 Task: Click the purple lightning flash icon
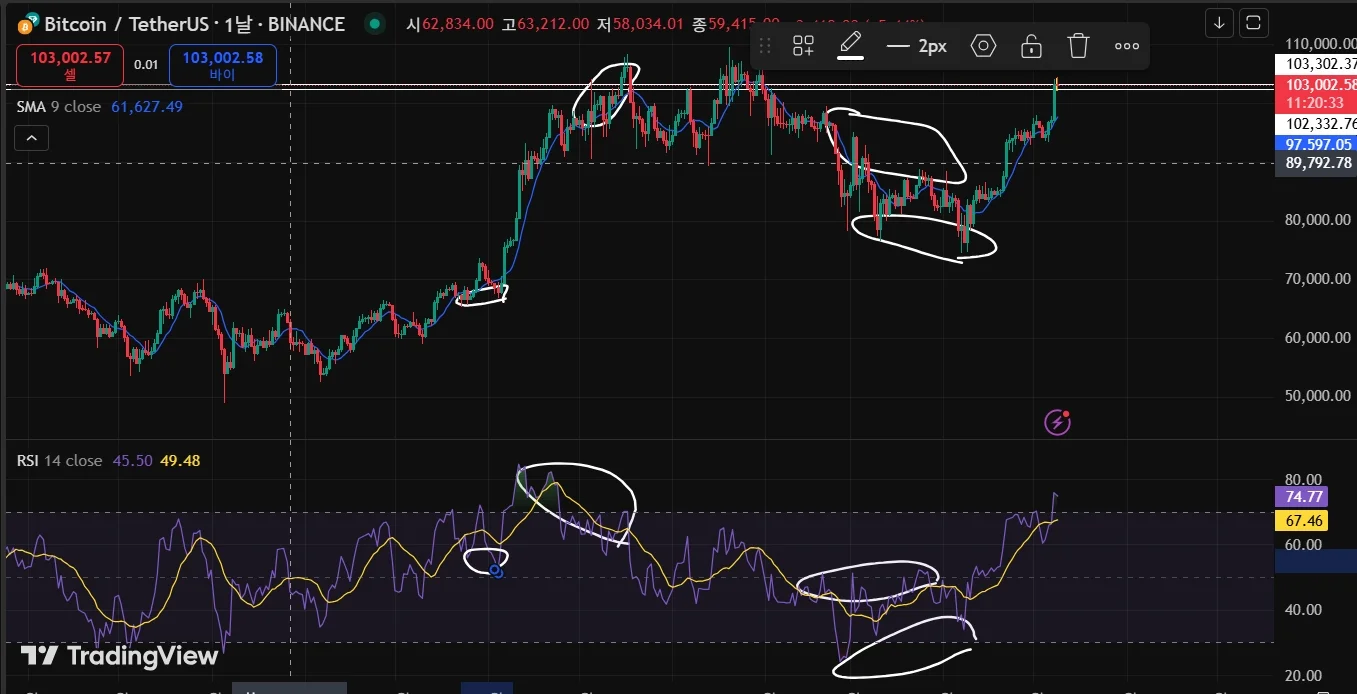tap(1057, 423)
